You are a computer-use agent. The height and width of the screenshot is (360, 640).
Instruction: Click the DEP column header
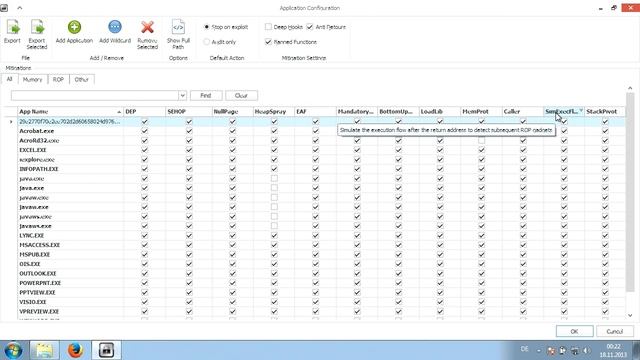pos(144,111)
